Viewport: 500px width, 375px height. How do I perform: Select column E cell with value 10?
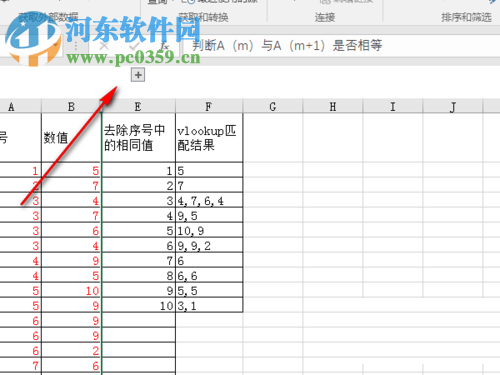point(138,305)
